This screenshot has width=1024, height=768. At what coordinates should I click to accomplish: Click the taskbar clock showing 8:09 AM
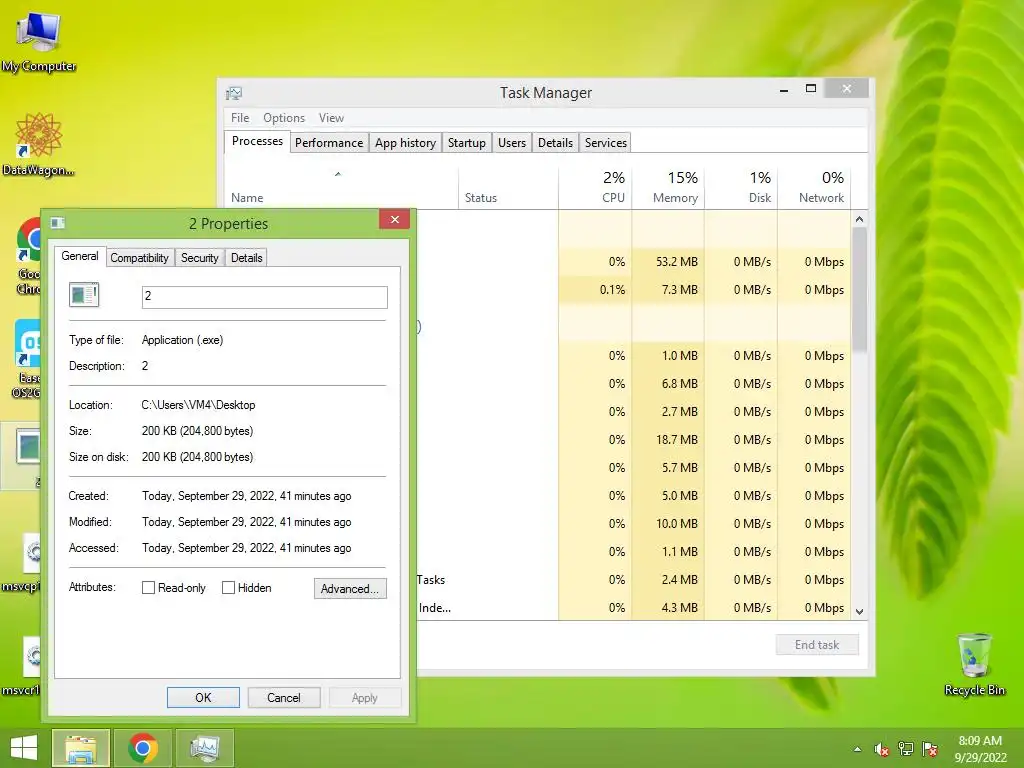coord(980,749)
